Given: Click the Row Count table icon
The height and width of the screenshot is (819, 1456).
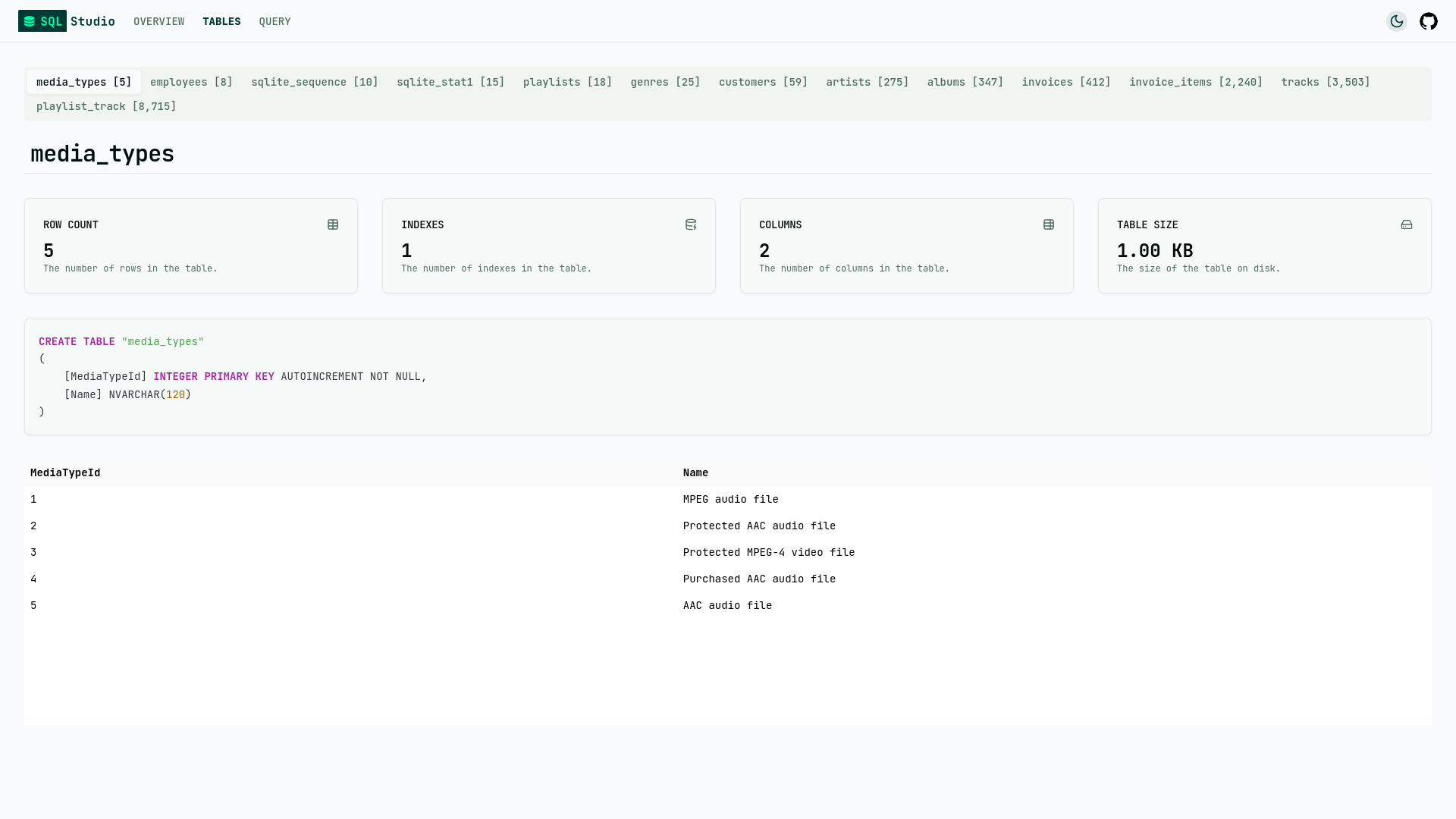Looking at the screenshot, I should (x=333, y=224).
